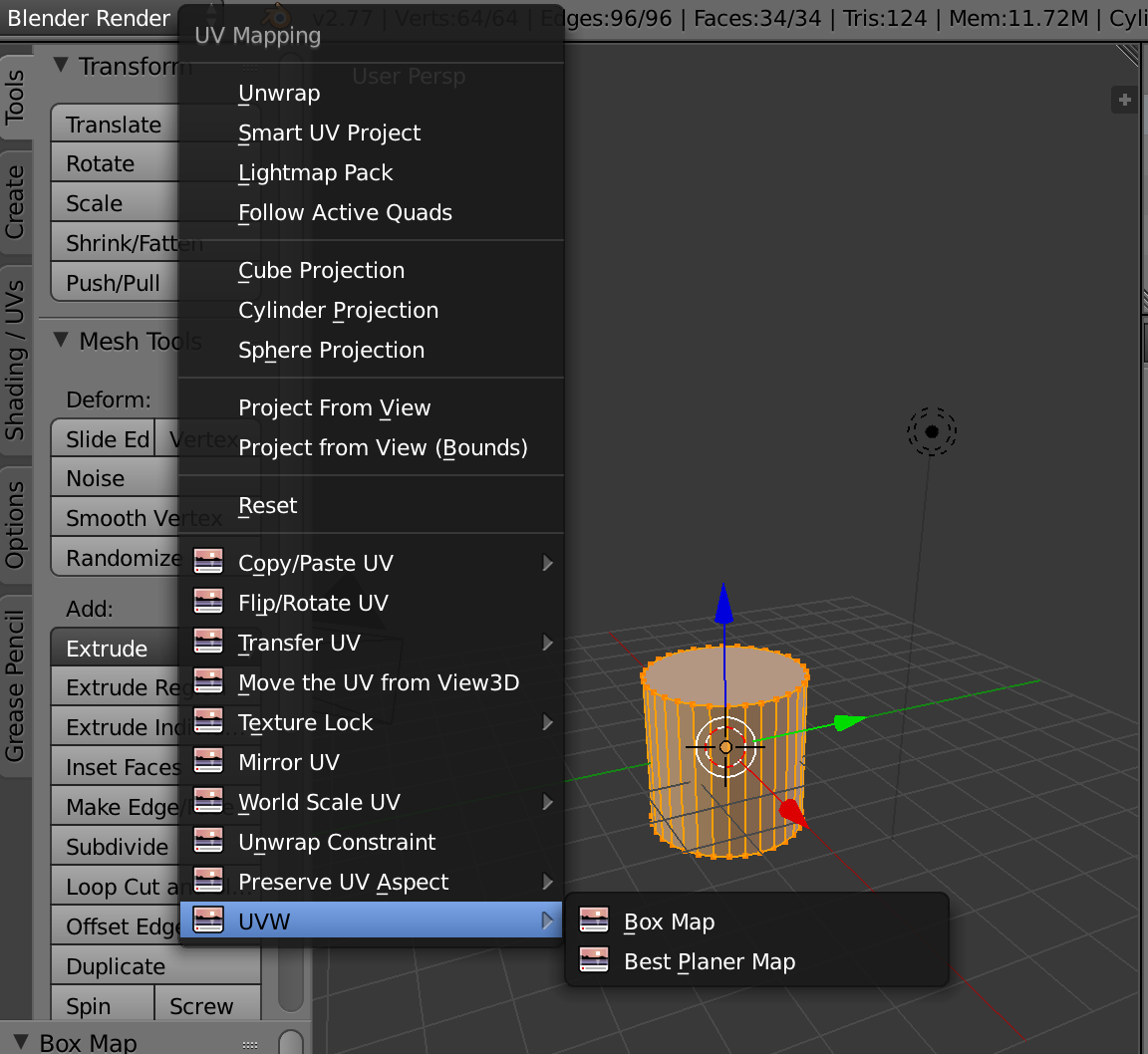
Task: Click the Texture Lock addon icon
Action: tap(208, 721)
